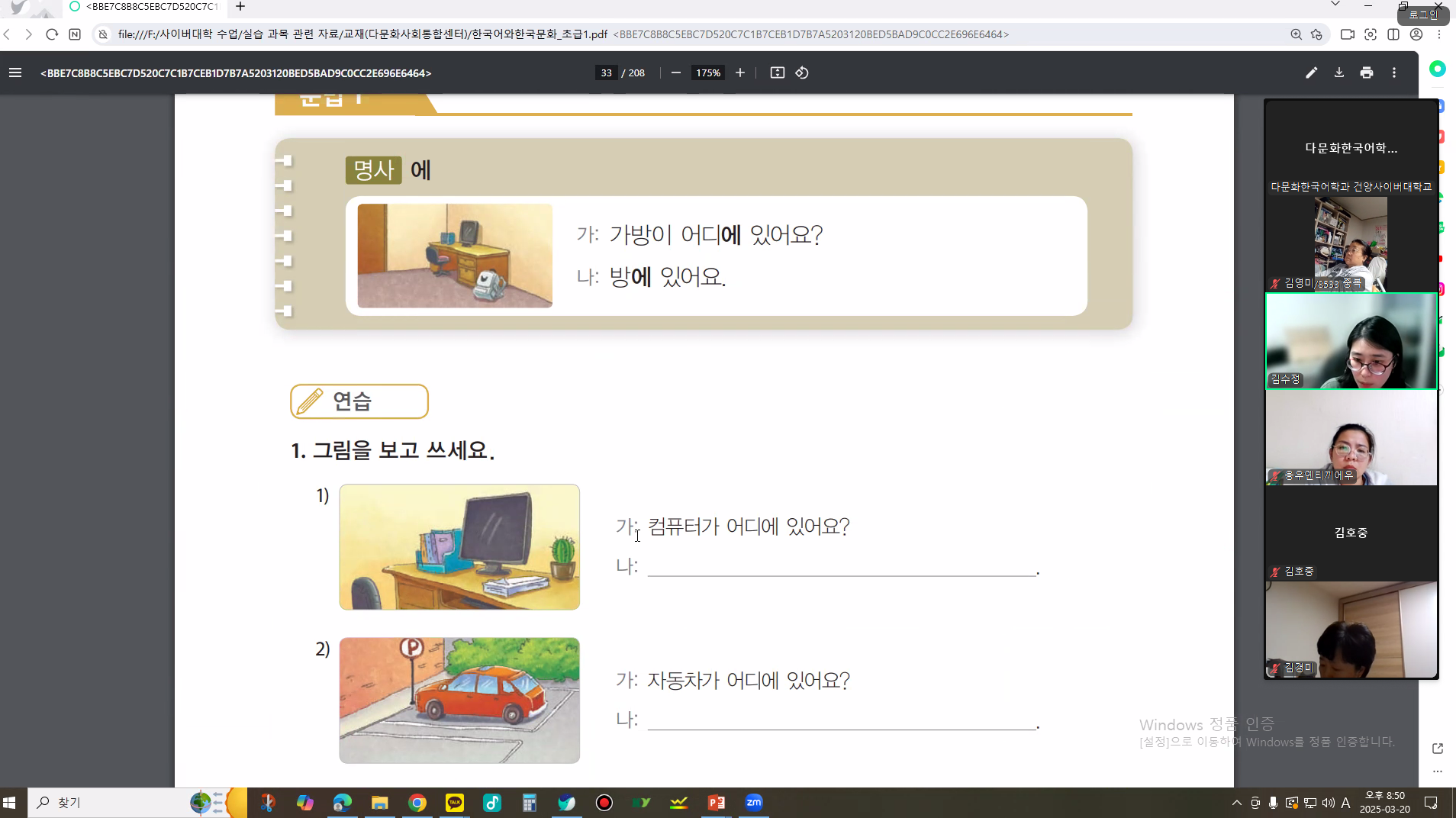Open the tab search dropdown arrow
The image size is (1456, 818).
pos(1335,5)
